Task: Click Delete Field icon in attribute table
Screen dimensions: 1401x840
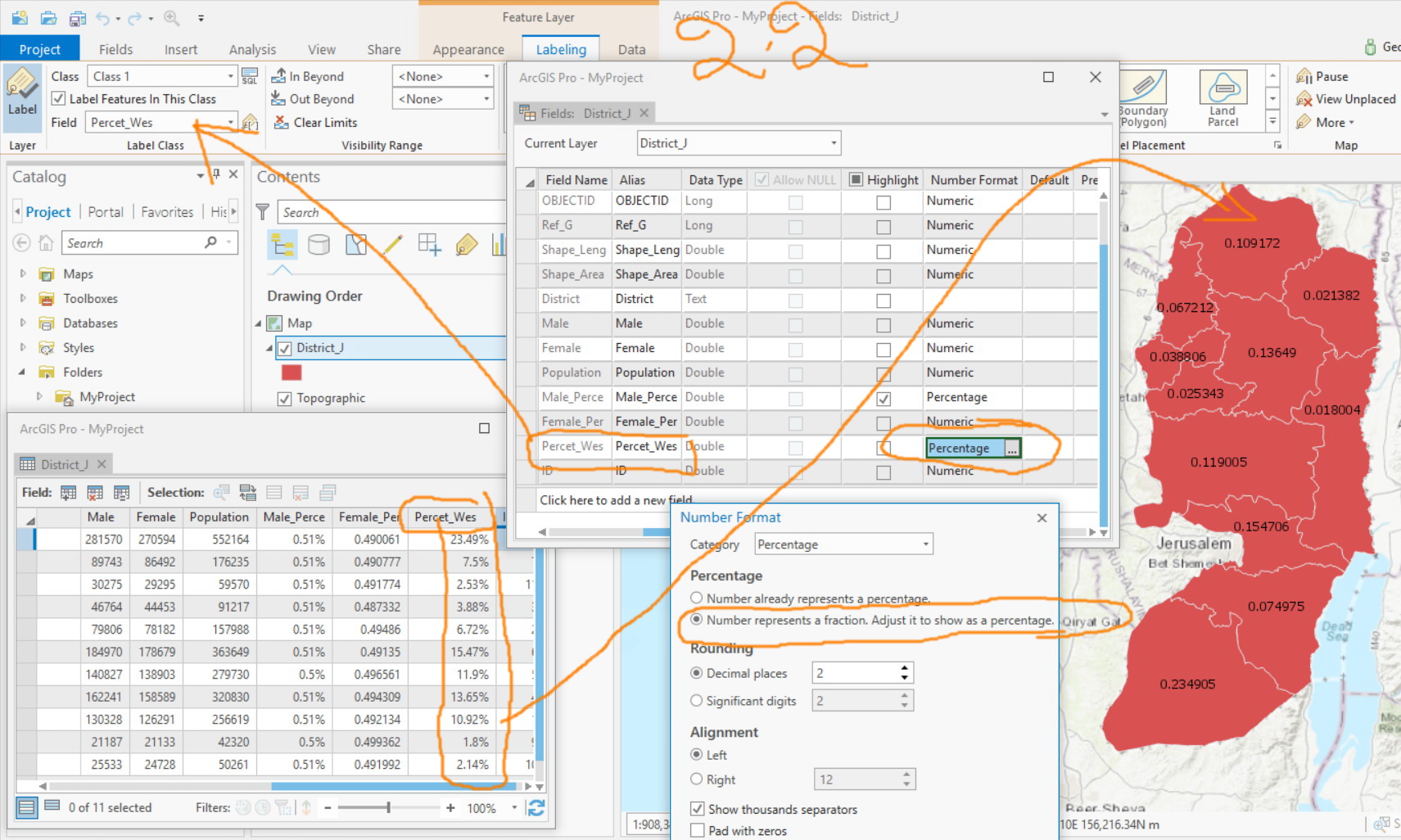Action: (95, 492)
